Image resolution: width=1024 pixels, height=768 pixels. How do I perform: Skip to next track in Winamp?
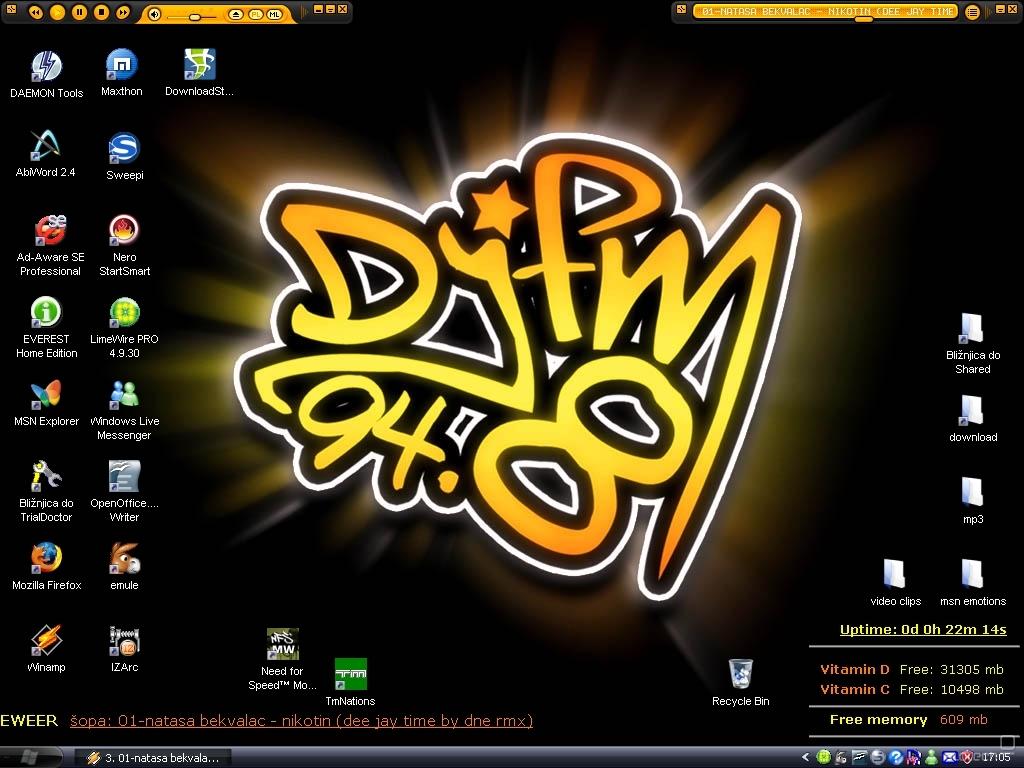122,12
